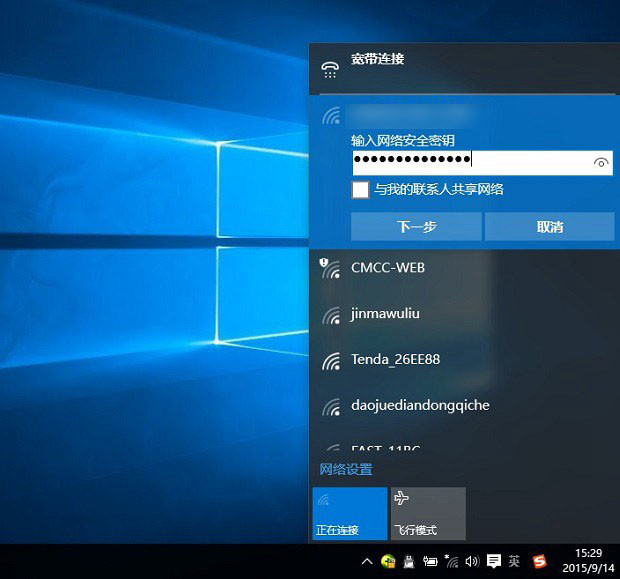Toggle 飞行模式 (Airplane mode) tile
The image size is (620, 579).
click(427, 513)
